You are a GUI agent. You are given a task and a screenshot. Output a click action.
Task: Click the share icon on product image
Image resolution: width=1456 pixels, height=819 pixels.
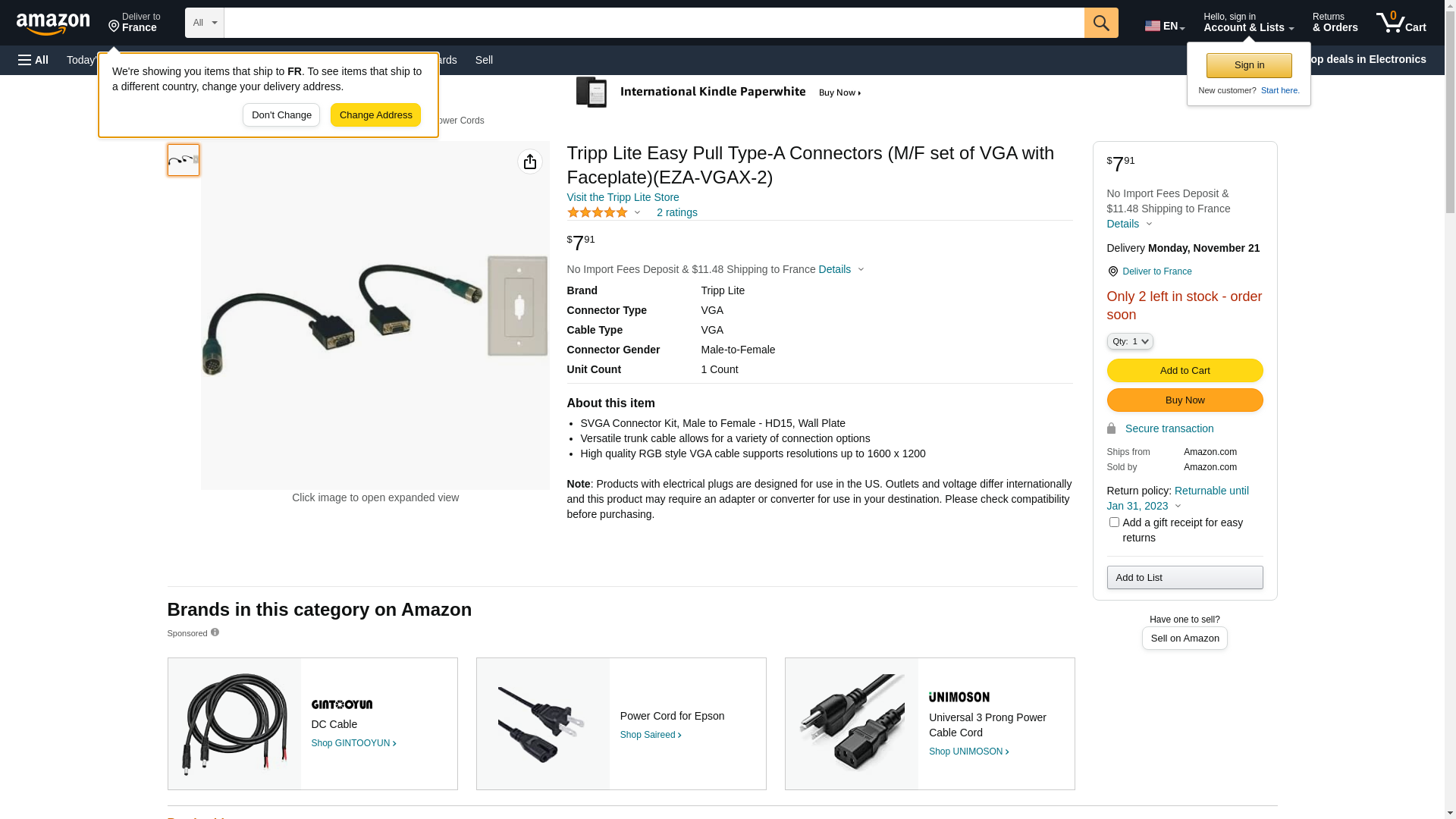coord(530,162)
